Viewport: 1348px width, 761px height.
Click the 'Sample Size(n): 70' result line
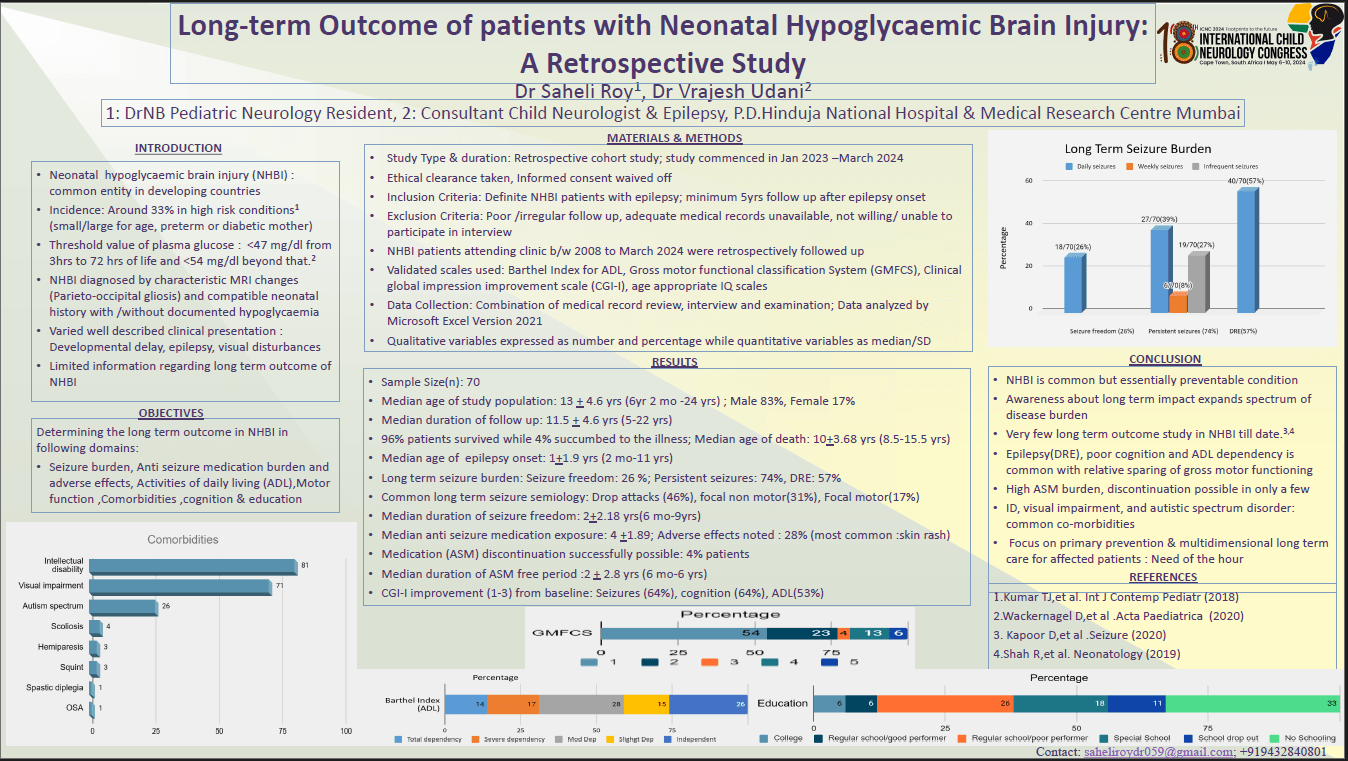431,382
